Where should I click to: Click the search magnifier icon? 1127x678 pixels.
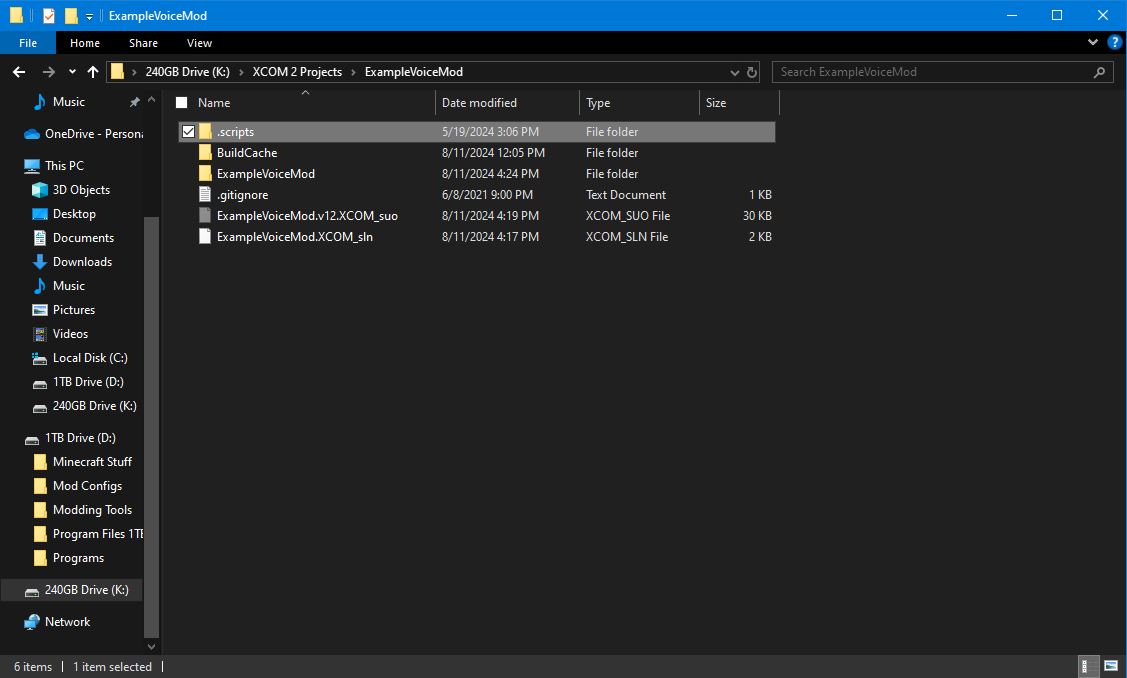[1099, 72]
